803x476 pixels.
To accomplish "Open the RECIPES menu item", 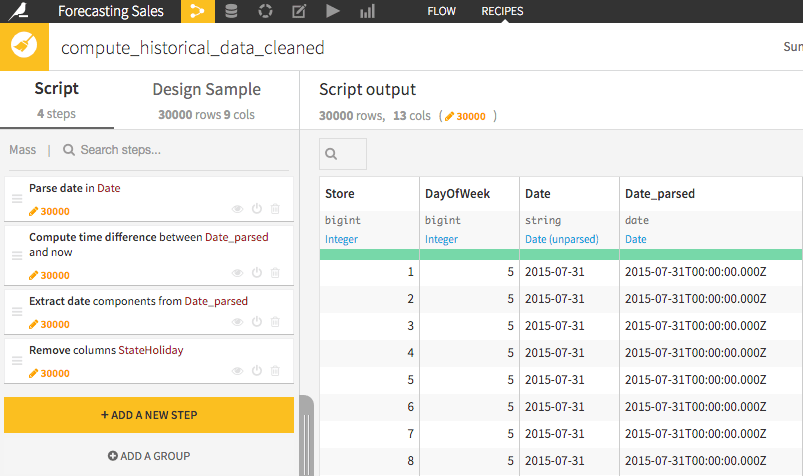I will (502, 11).
